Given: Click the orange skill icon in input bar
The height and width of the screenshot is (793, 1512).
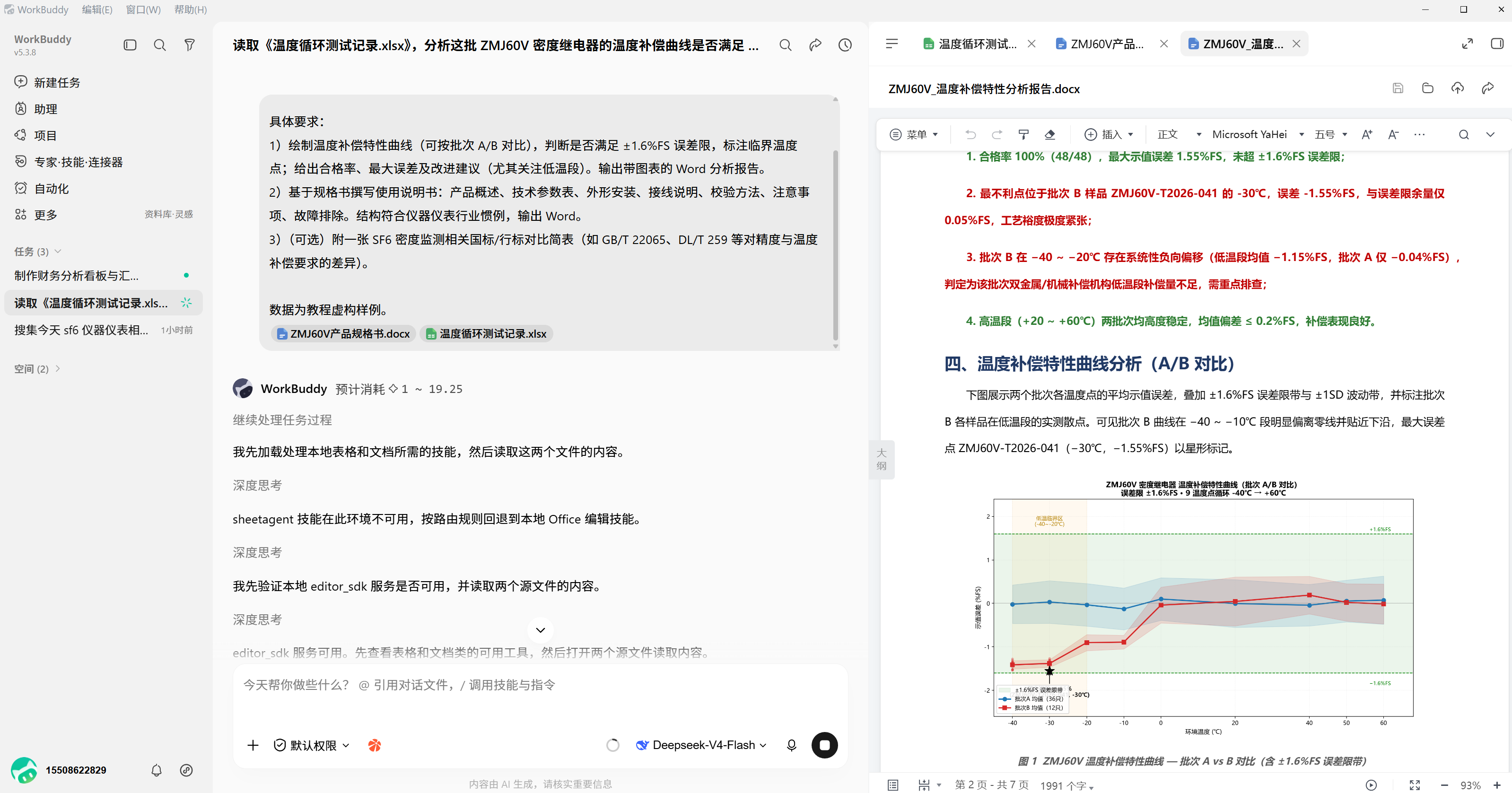Looking at the screenshot, I should (375, 745).
